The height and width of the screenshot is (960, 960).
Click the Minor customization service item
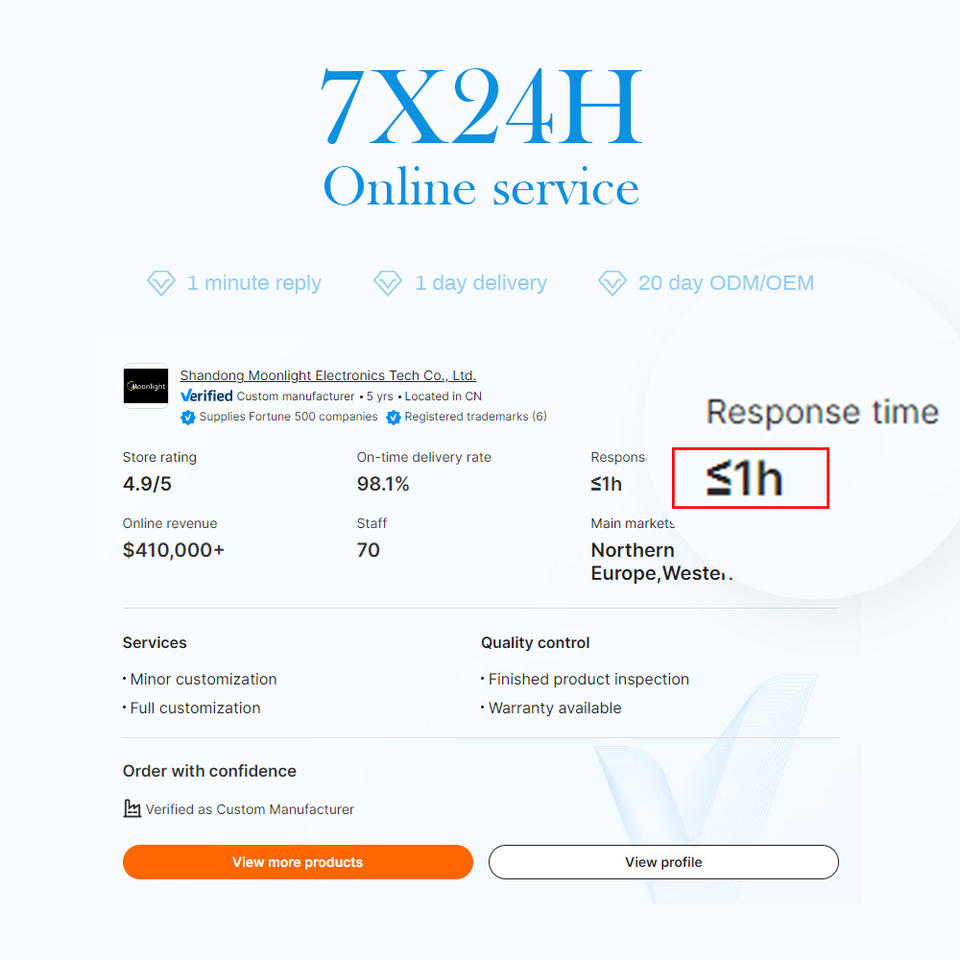coord(200,679)
